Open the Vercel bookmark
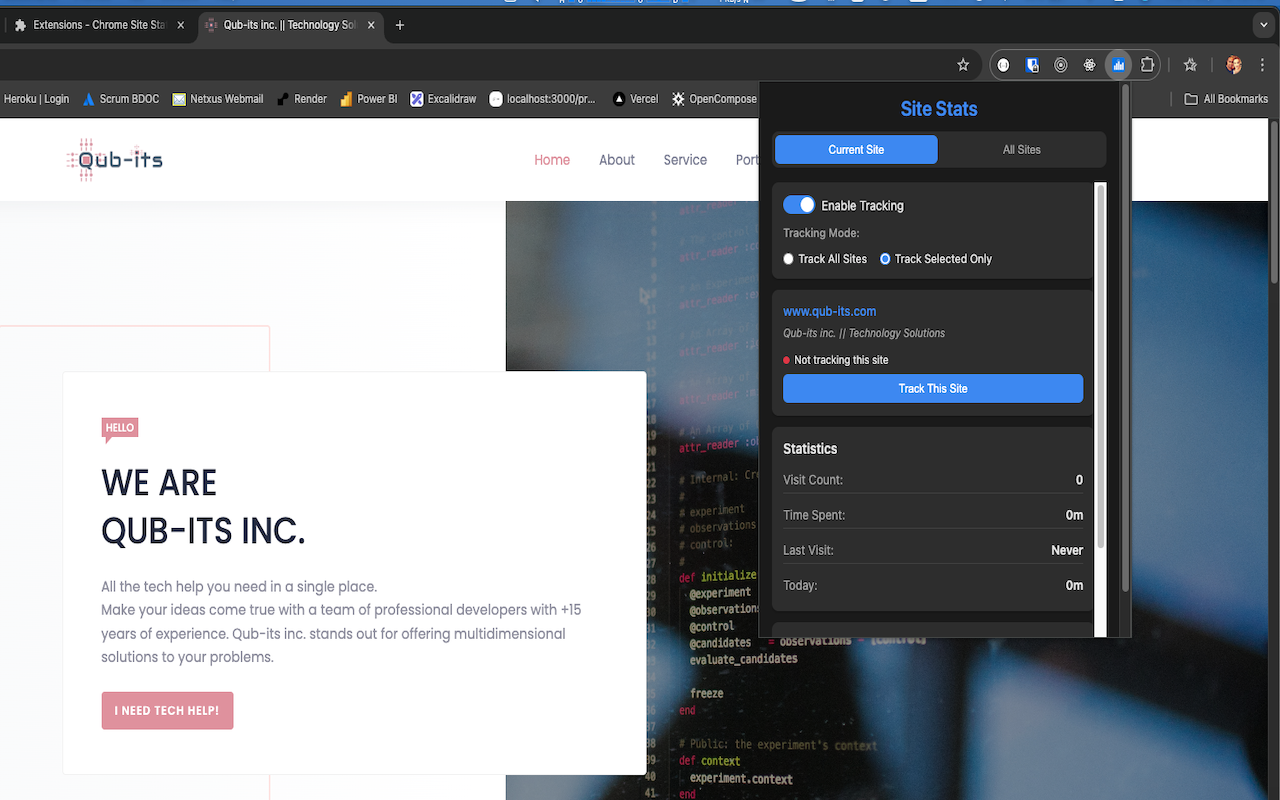The height and width of the screenshot is (800, 1280). click(635, 99)
